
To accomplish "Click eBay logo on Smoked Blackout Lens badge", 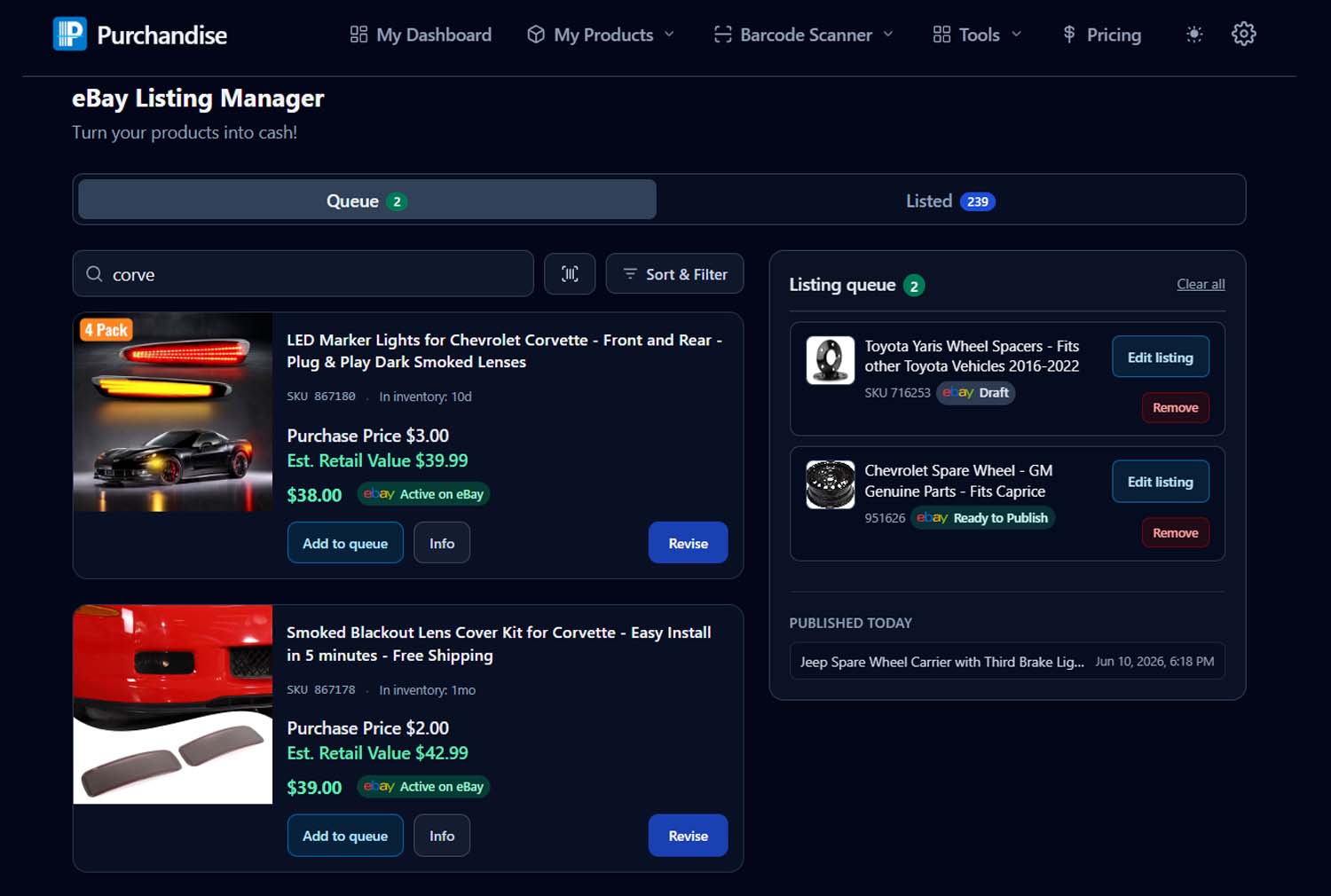I will pyautogui.click(x=379, y=786).
